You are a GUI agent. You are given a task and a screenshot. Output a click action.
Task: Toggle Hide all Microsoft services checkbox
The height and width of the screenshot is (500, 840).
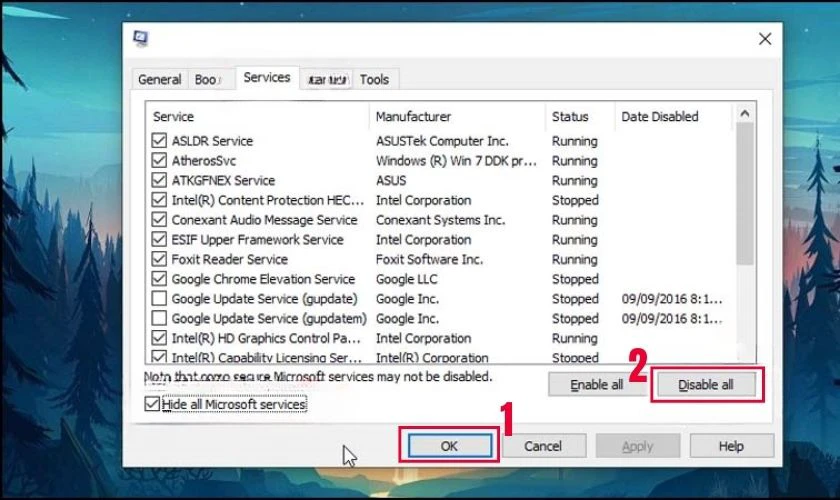tap(152, 405)
